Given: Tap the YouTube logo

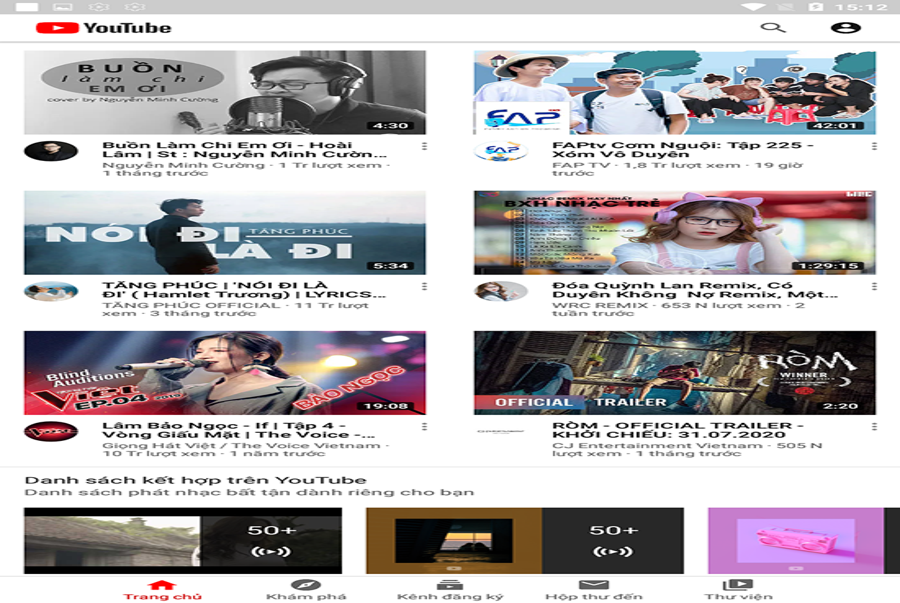Looking at the screenshot, I should [103, 28].
